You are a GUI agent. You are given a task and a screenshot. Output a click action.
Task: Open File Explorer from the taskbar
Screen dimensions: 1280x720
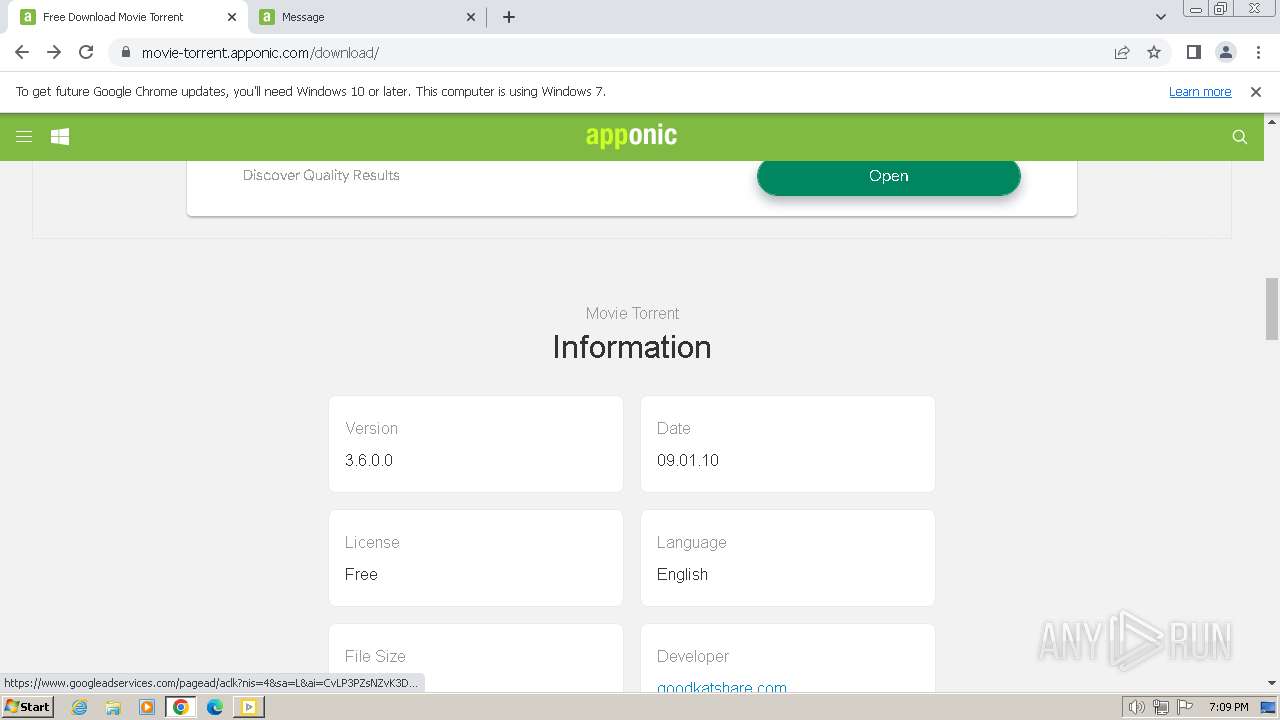113,707
